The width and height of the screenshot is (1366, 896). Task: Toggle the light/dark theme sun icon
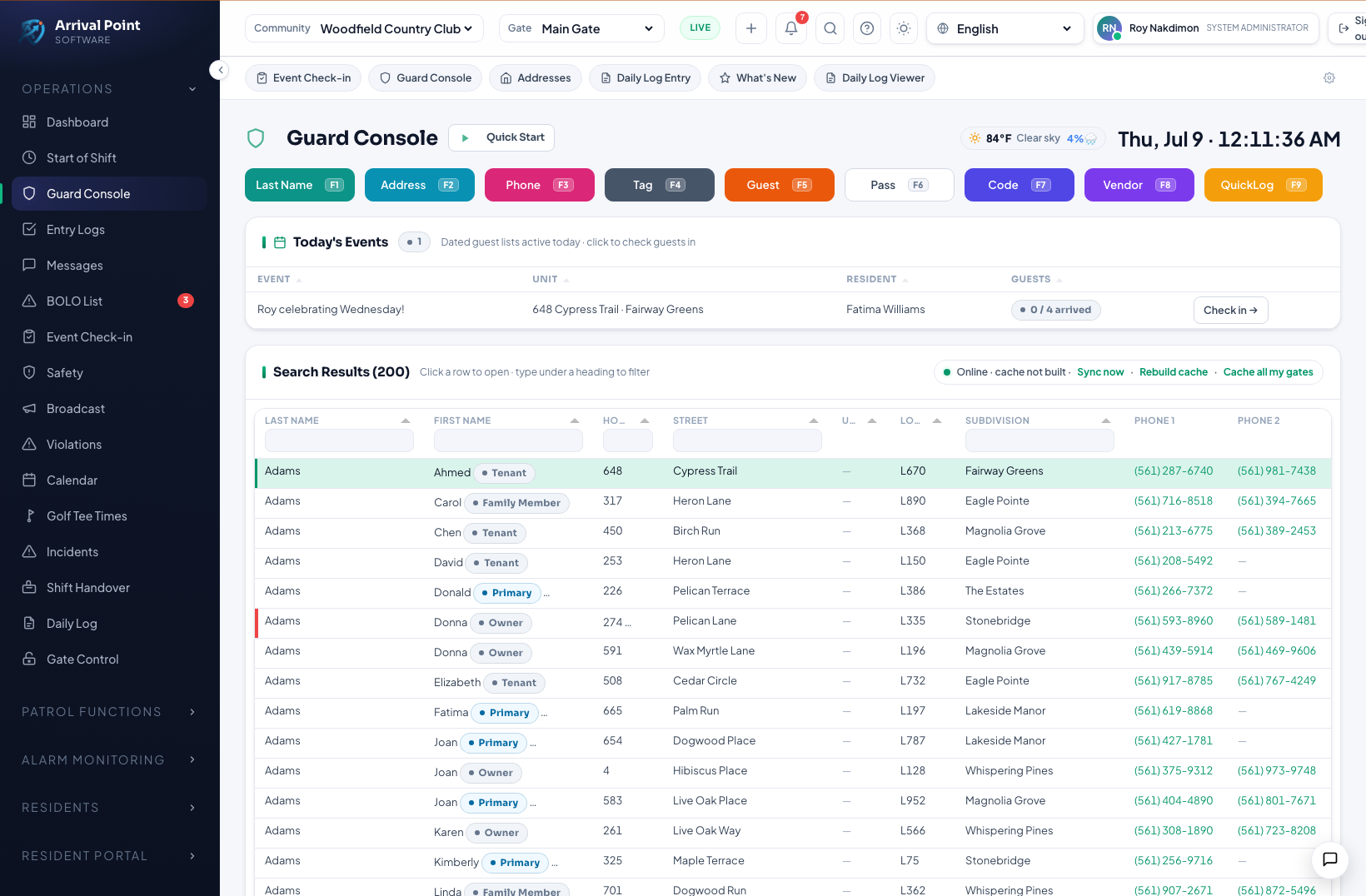pos(904,28)
